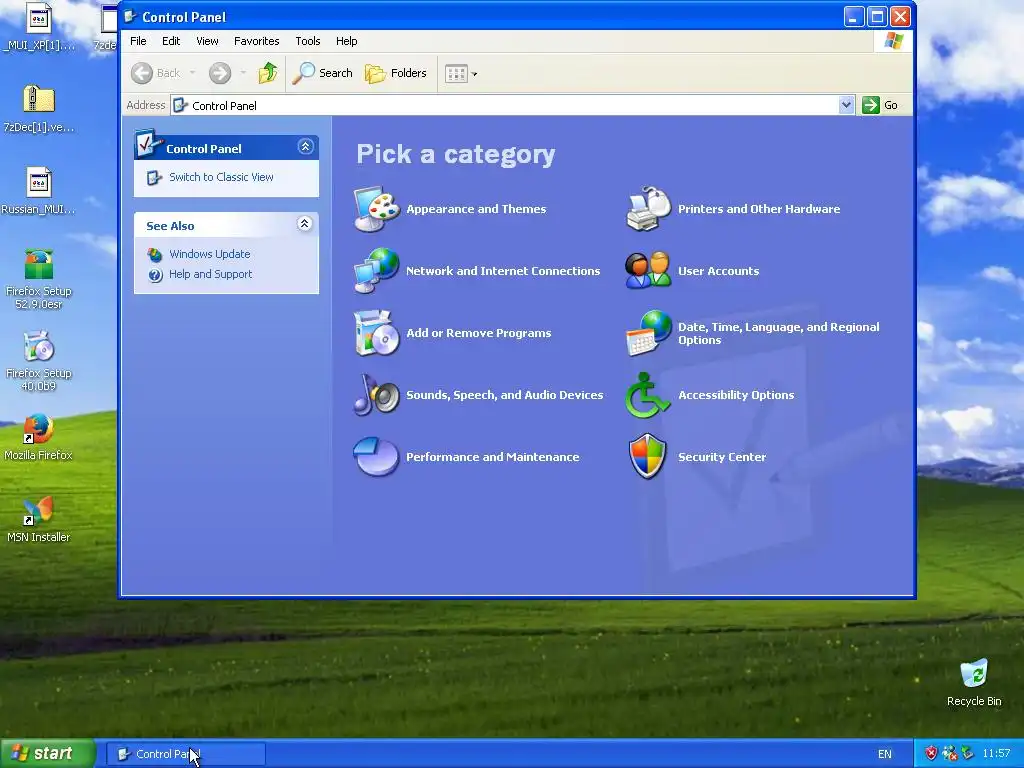Go up one folder level
1024x768 pixels.
pos(268,73)
